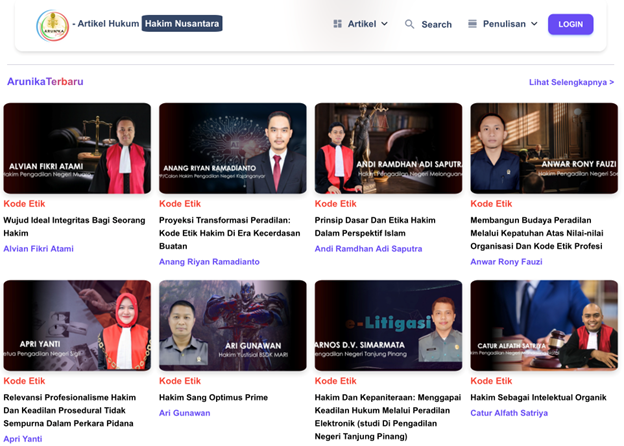Expand the Artikel dropdown chevron
Screen dimensions: 624x446
pyautogui.click(x=385, y=24)
